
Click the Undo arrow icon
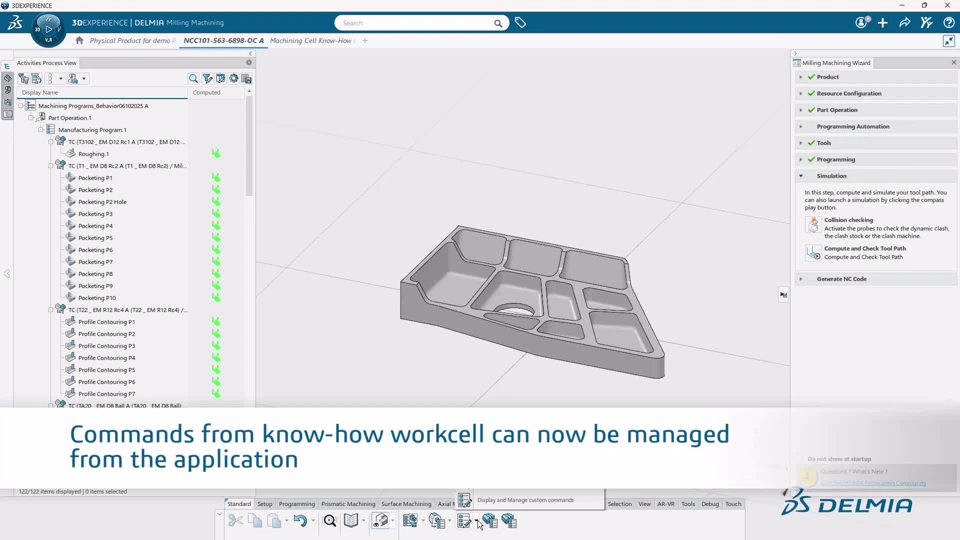[300, 521]
